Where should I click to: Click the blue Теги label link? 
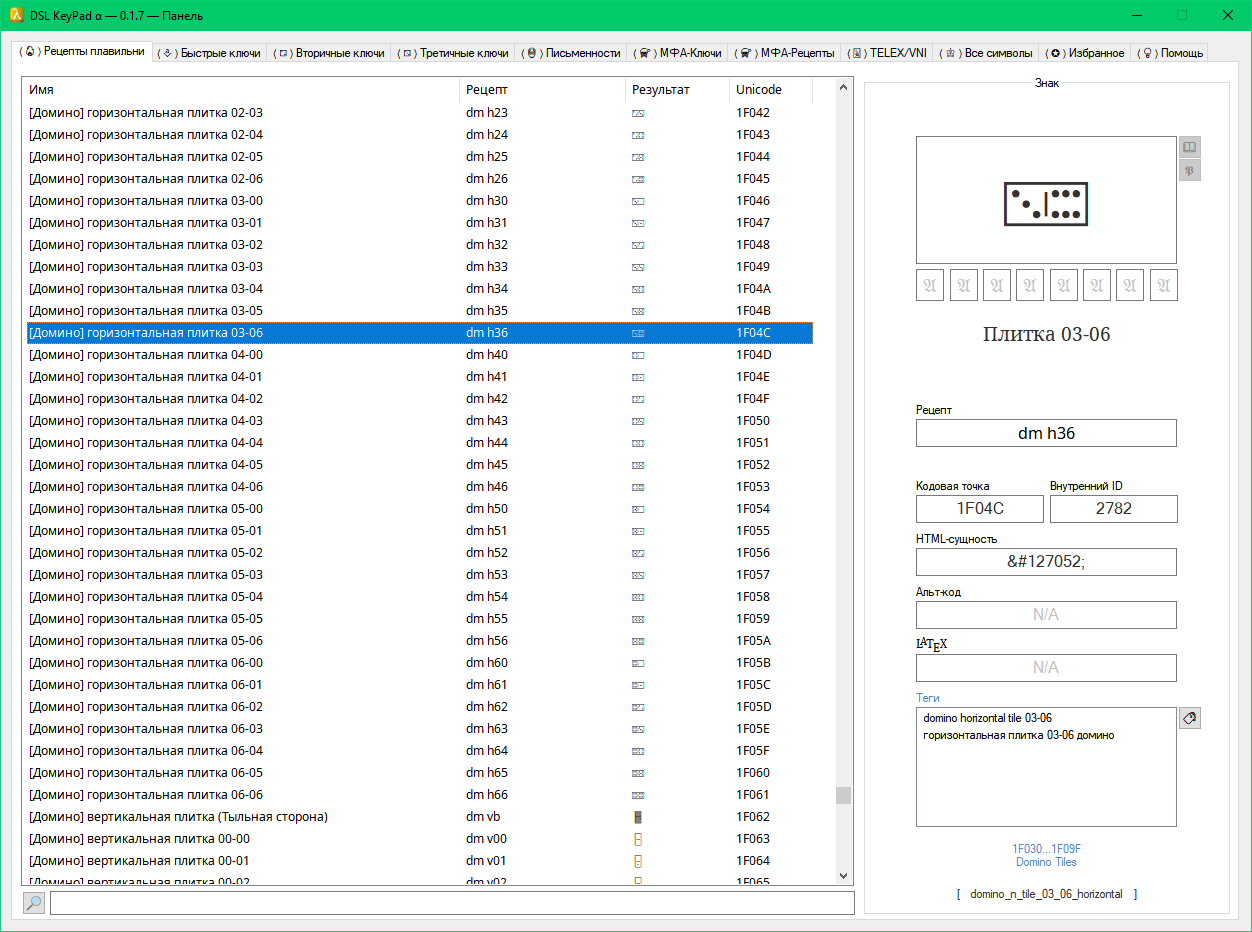pyautogui.click(x=928, y=698)
